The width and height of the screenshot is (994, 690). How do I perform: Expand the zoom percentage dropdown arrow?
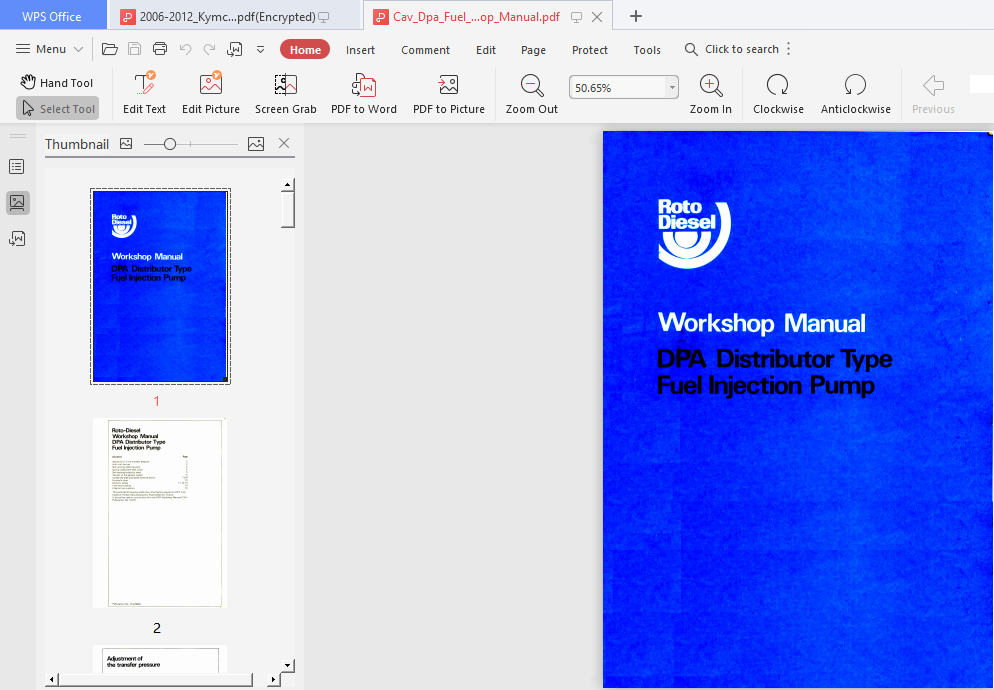coord(672,88)
